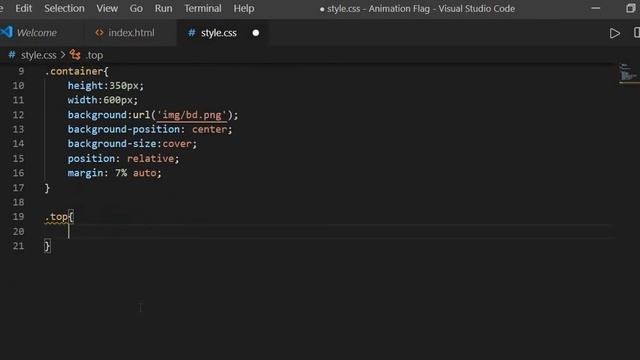Click the breadcrumb chevron after style.css
The width and height of the screenshot is (640, 360).
(x=62, y=55)
